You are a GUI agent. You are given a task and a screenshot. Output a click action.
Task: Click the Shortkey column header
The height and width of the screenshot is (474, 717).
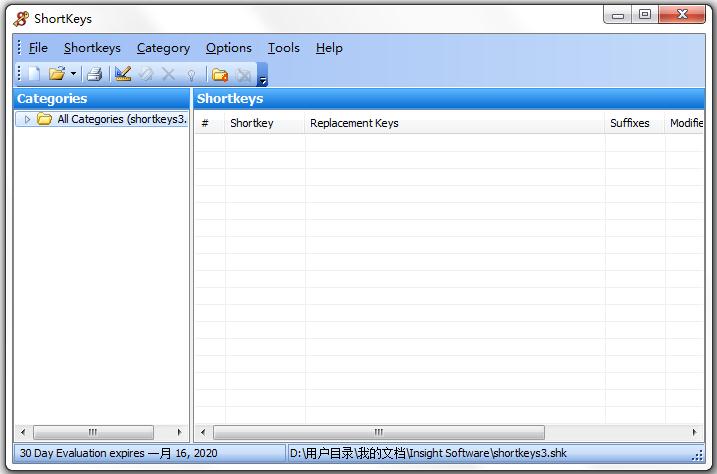(x=252, y=123)
